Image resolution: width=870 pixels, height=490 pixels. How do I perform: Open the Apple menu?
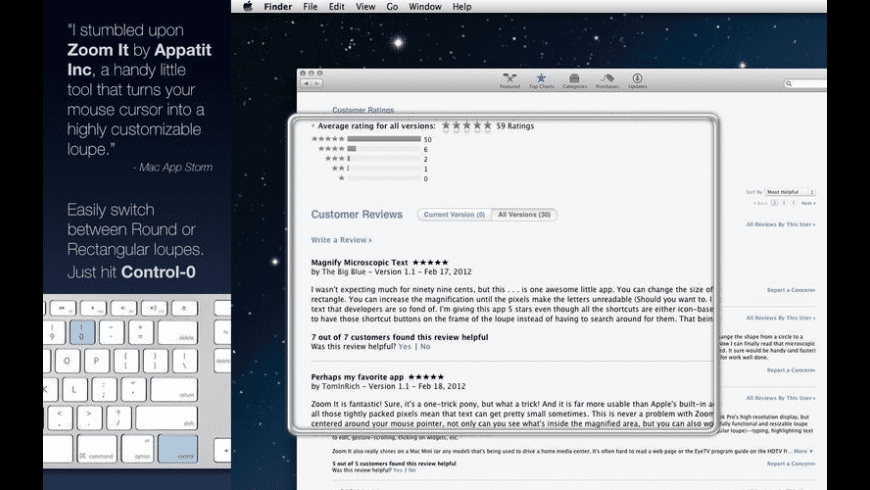pyautogui.click(x=248, y=7)
